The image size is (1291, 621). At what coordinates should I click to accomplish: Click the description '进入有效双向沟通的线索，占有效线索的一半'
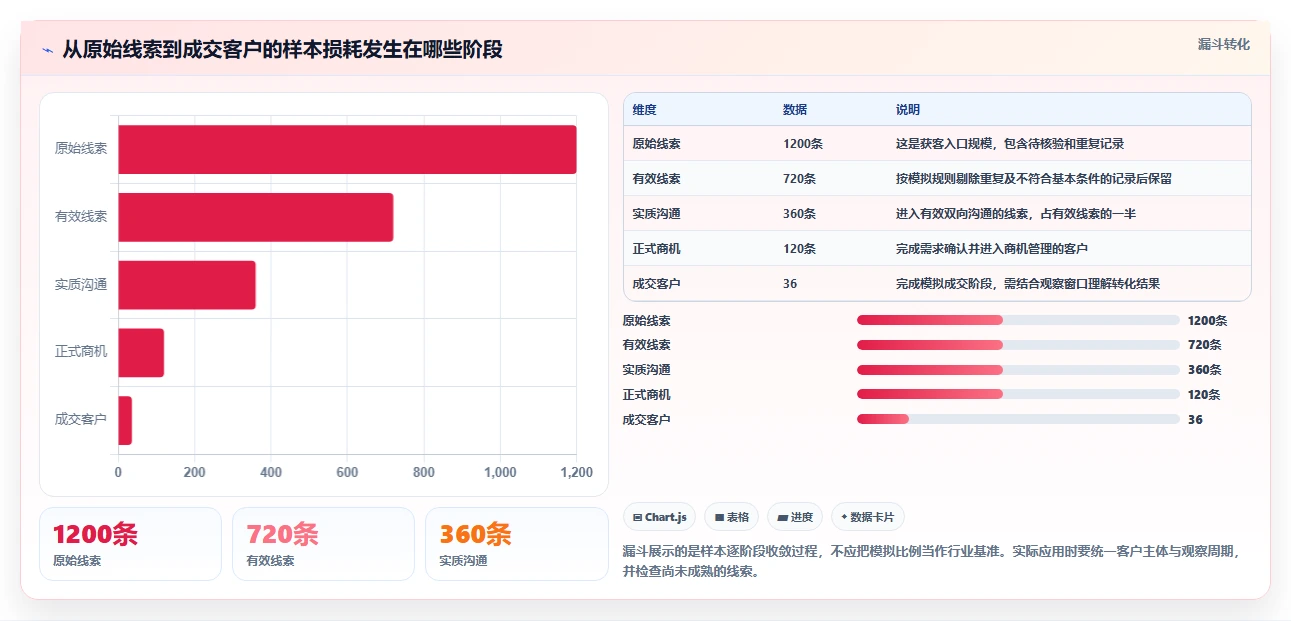coord(1016,214)
